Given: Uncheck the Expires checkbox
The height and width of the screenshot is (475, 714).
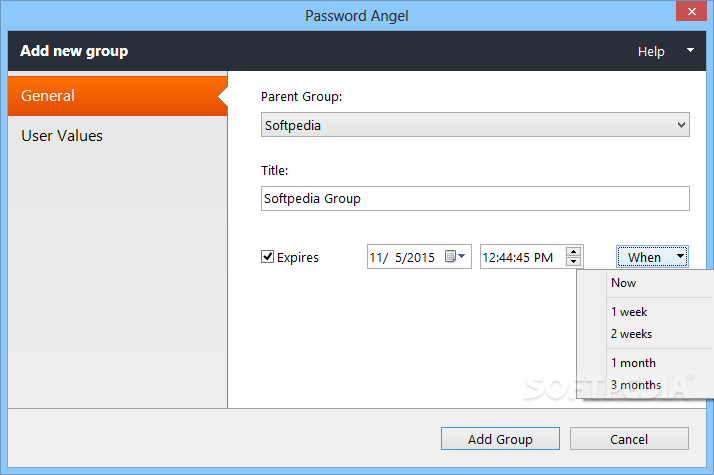Looking at the screenshot, I should click(267, 257).
